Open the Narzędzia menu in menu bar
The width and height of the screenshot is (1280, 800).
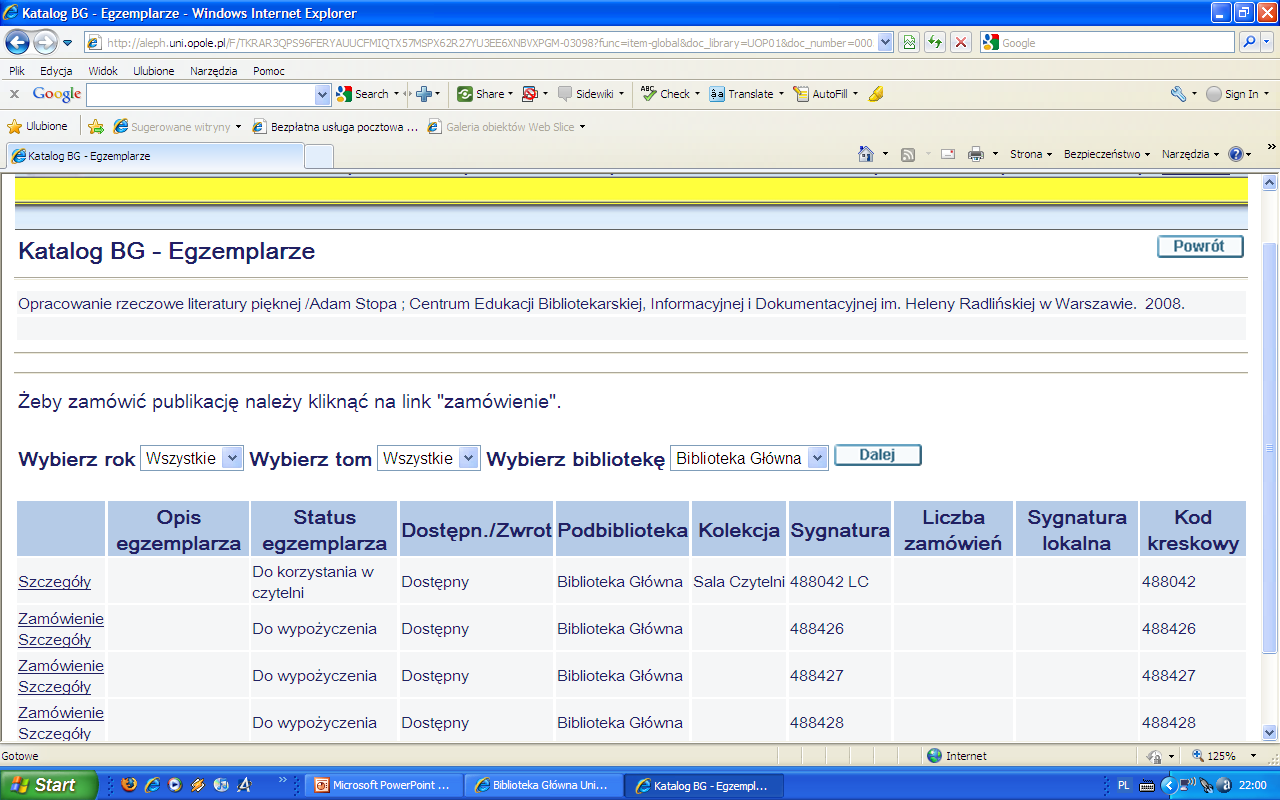click(214, 71)
